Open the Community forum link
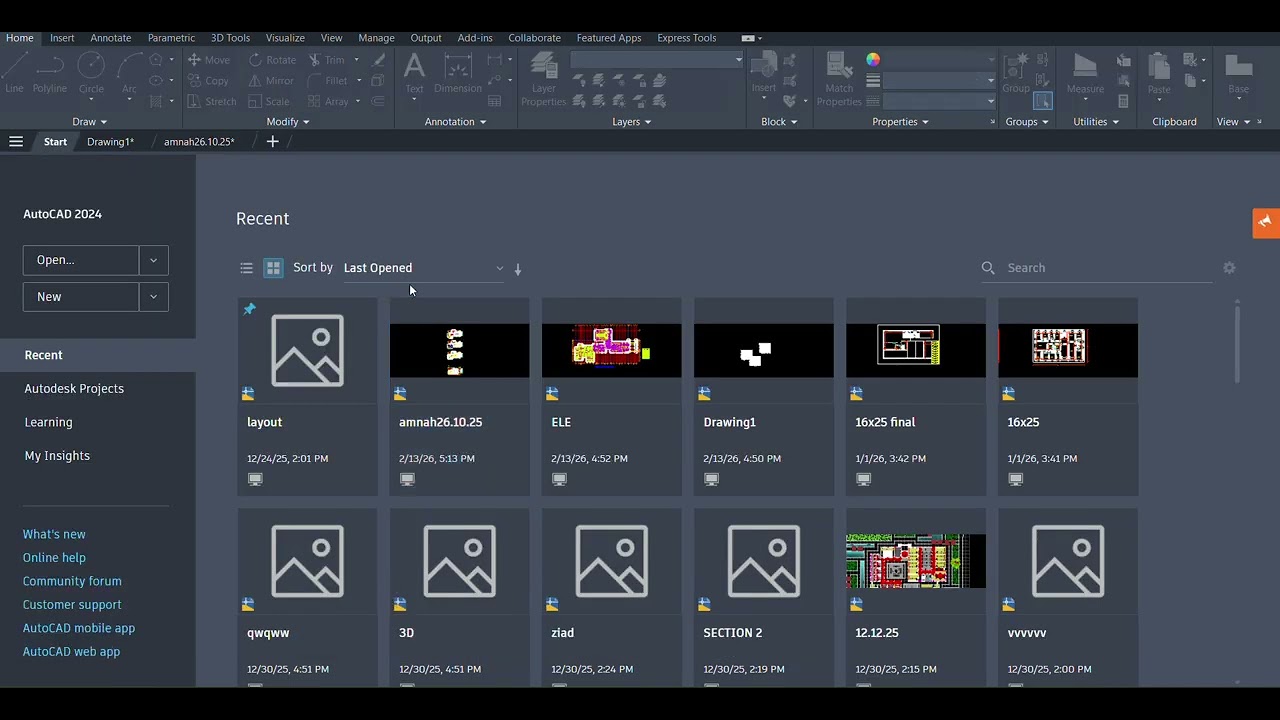The image size is (1280, 720). coord(72,581)
